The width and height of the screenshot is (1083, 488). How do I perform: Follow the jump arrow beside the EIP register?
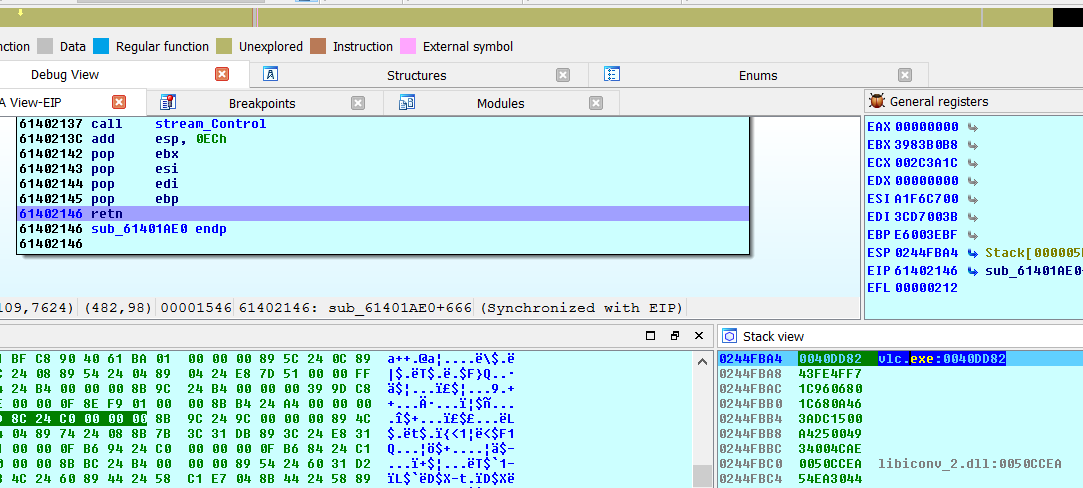pyautogui.click(x=972, y=270)
